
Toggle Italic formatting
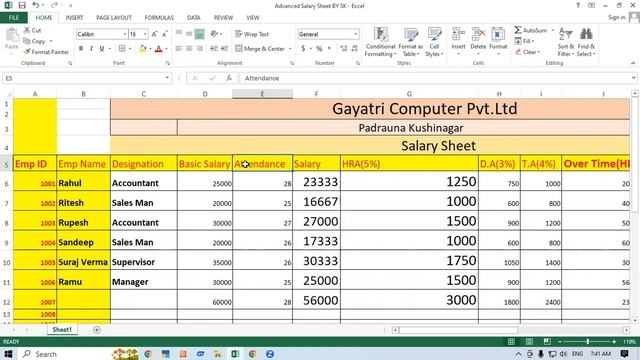pyautogui.click(x=91, y=49)
